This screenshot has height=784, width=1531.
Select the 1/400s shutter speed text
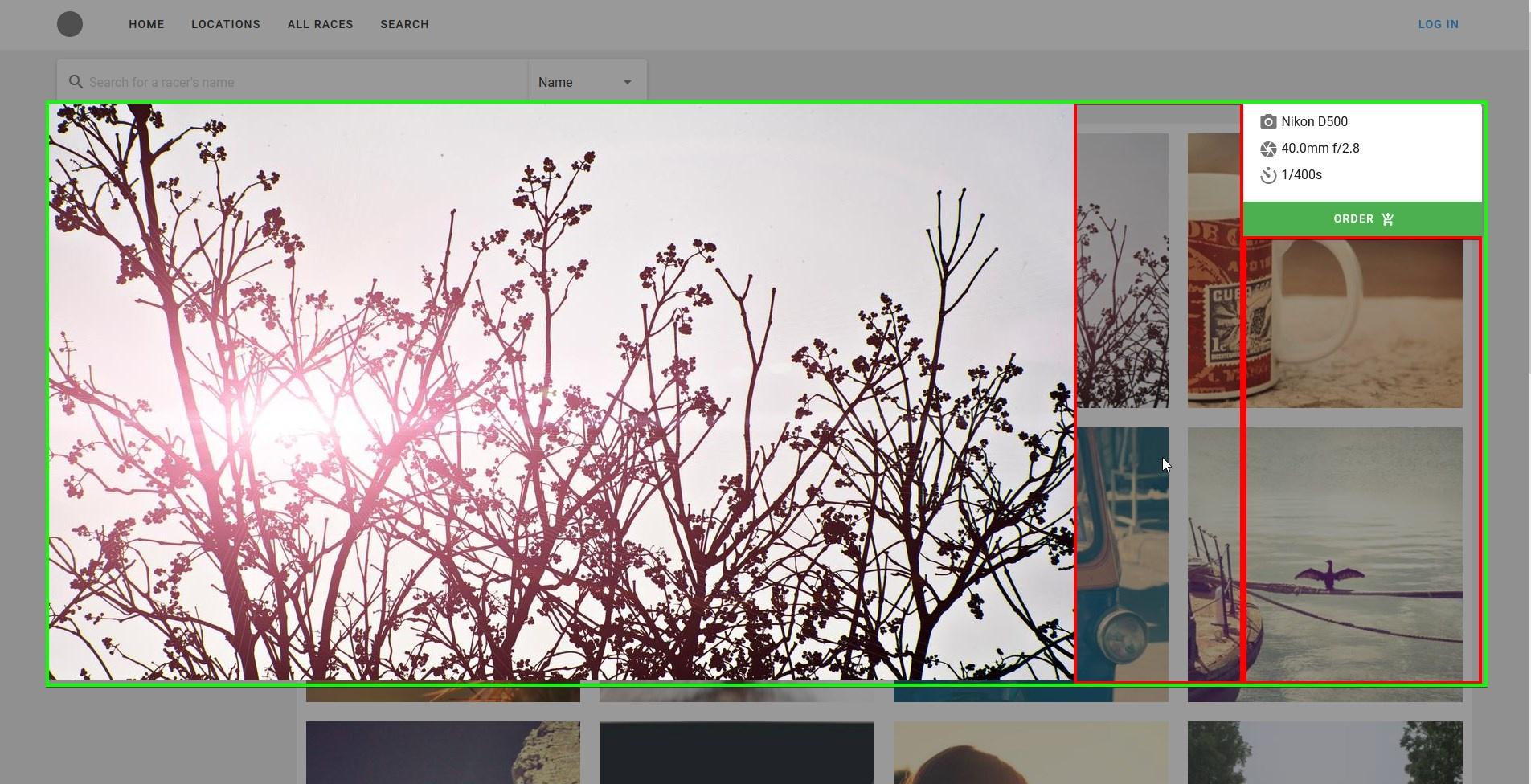[1301, 175]
